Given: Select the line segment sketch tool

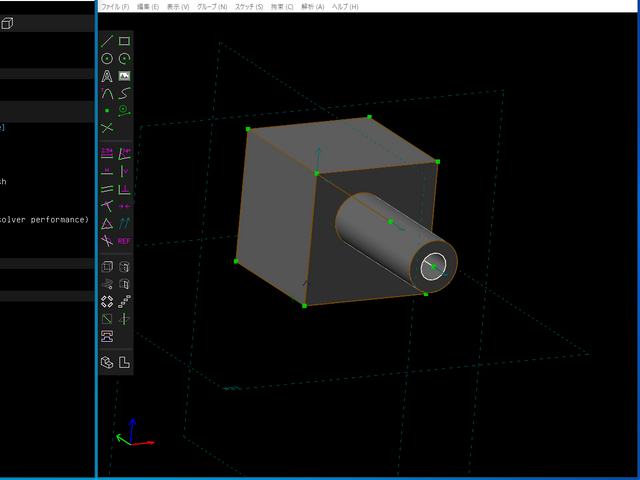Looking at the screenshot, I should 107,41.
